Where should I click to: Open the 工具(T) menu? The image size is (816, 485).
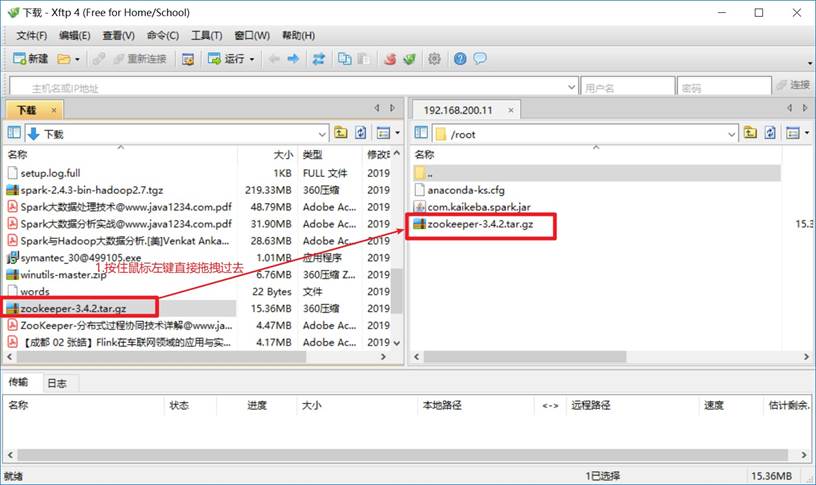[x=207, y=35]
